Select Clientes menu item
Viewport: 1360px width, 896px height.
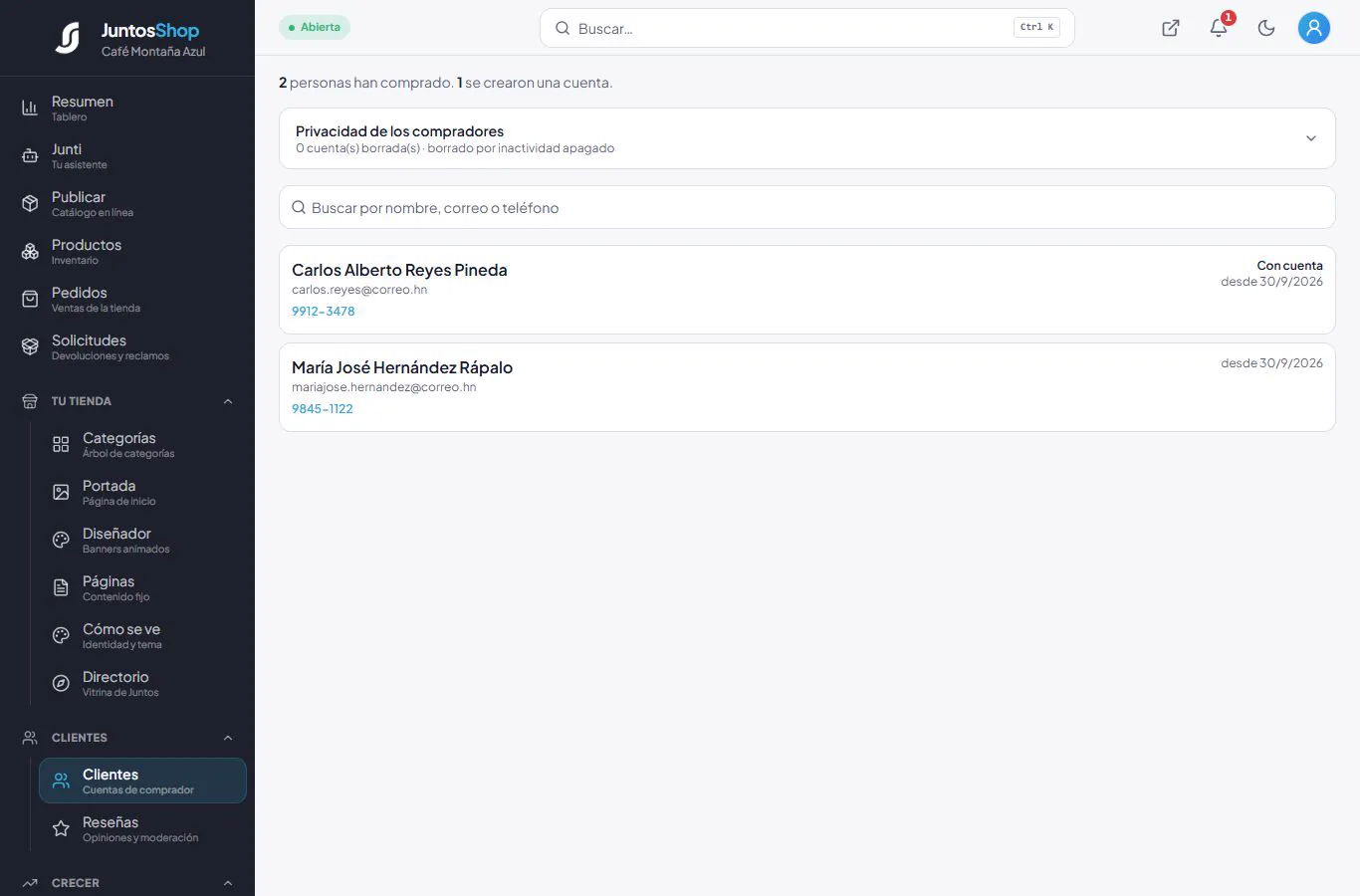pos(142,781)
